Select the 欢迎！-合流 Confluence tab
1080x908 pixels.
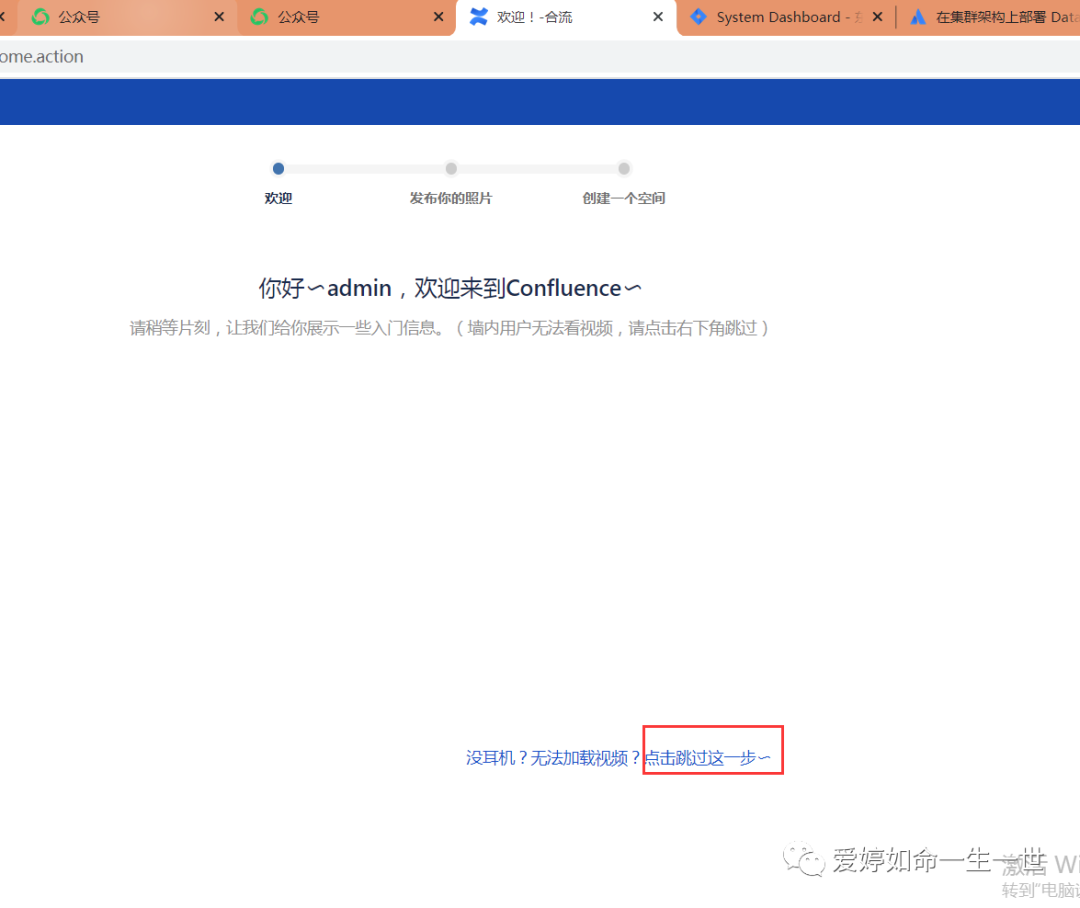tap(566, 17)
